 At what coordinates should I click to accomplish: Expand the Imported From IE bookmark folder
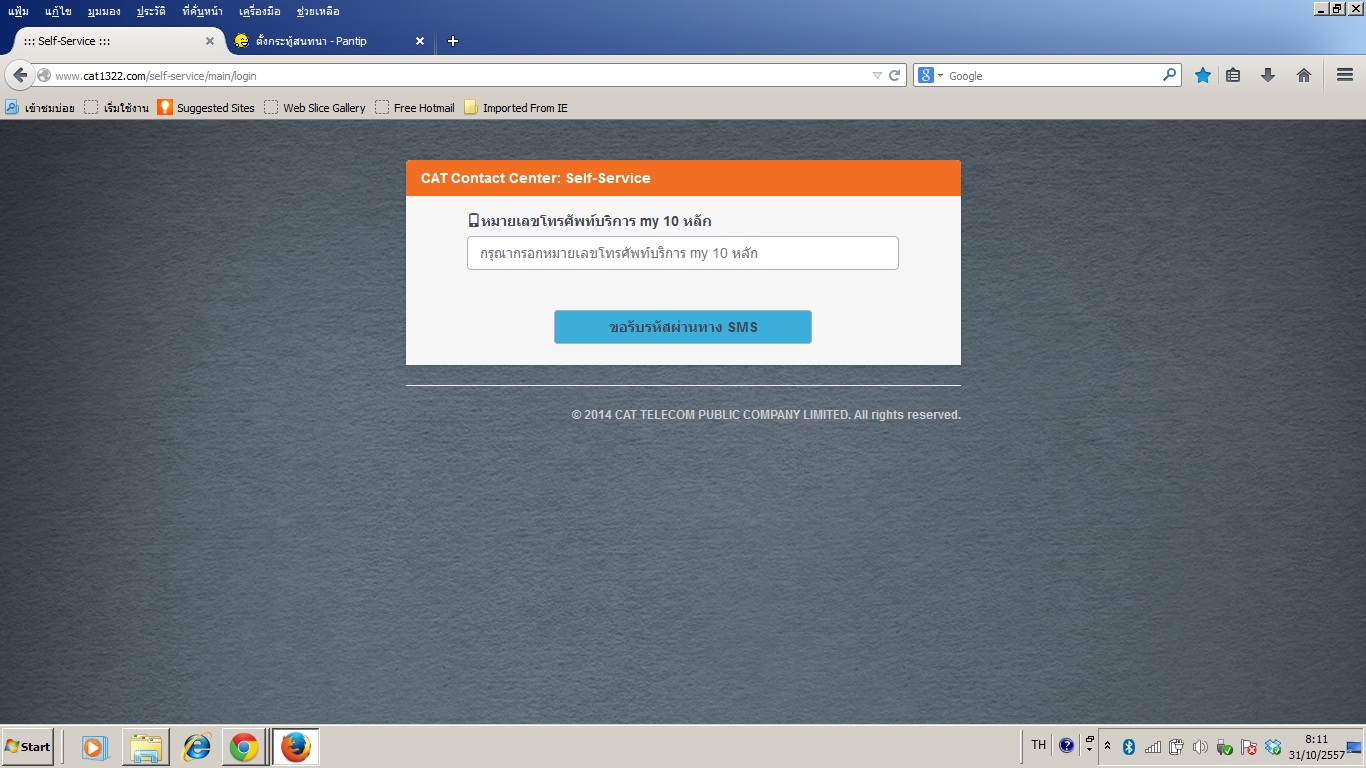click(x=516, y=107)
